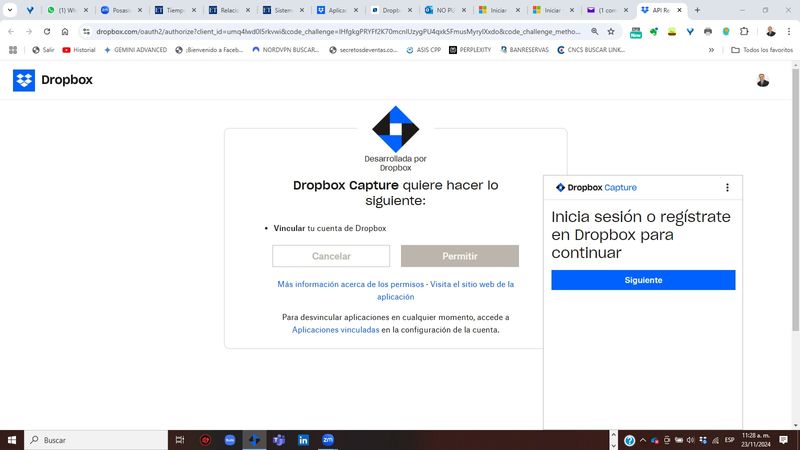Click the browser forward arrow
The image size is (800, 450).
point(29,32)
